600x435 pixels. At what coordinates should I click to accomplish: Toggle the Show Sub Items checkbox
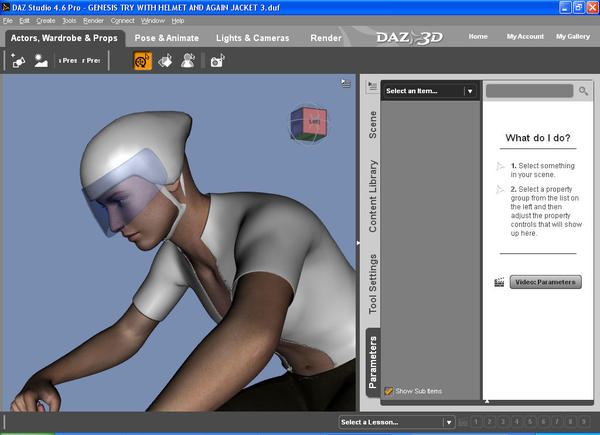[389, 391]
